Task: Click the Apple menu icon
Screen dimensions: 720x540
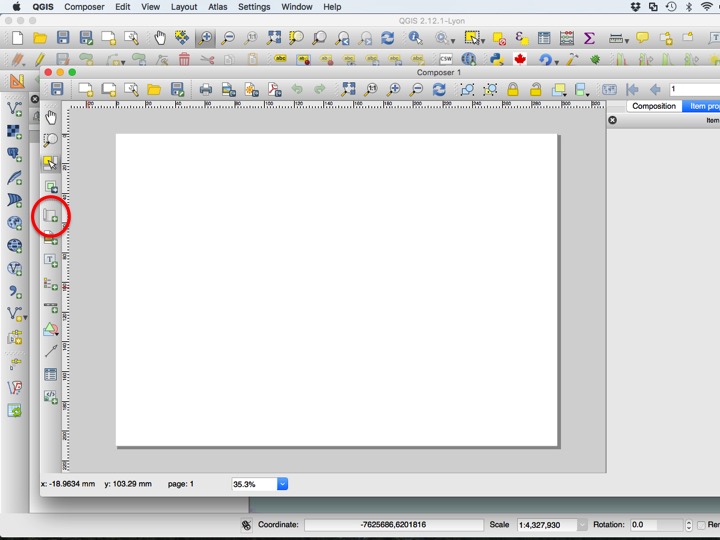Action: [17, 6]
